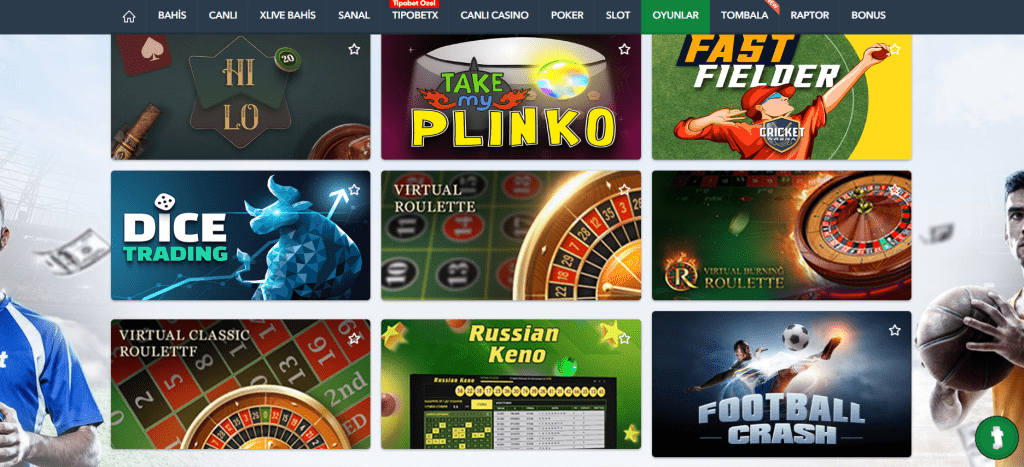The image size is (1024, 467).
Task: Add Russian Keno to favorites star
Action: coord(624,338)
